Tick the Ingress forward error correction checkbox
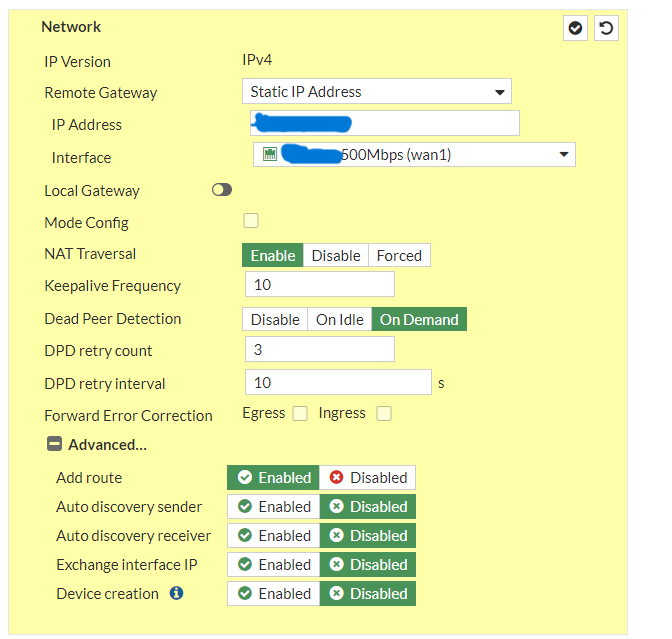 pyautogui.click(x=384, y=414)
